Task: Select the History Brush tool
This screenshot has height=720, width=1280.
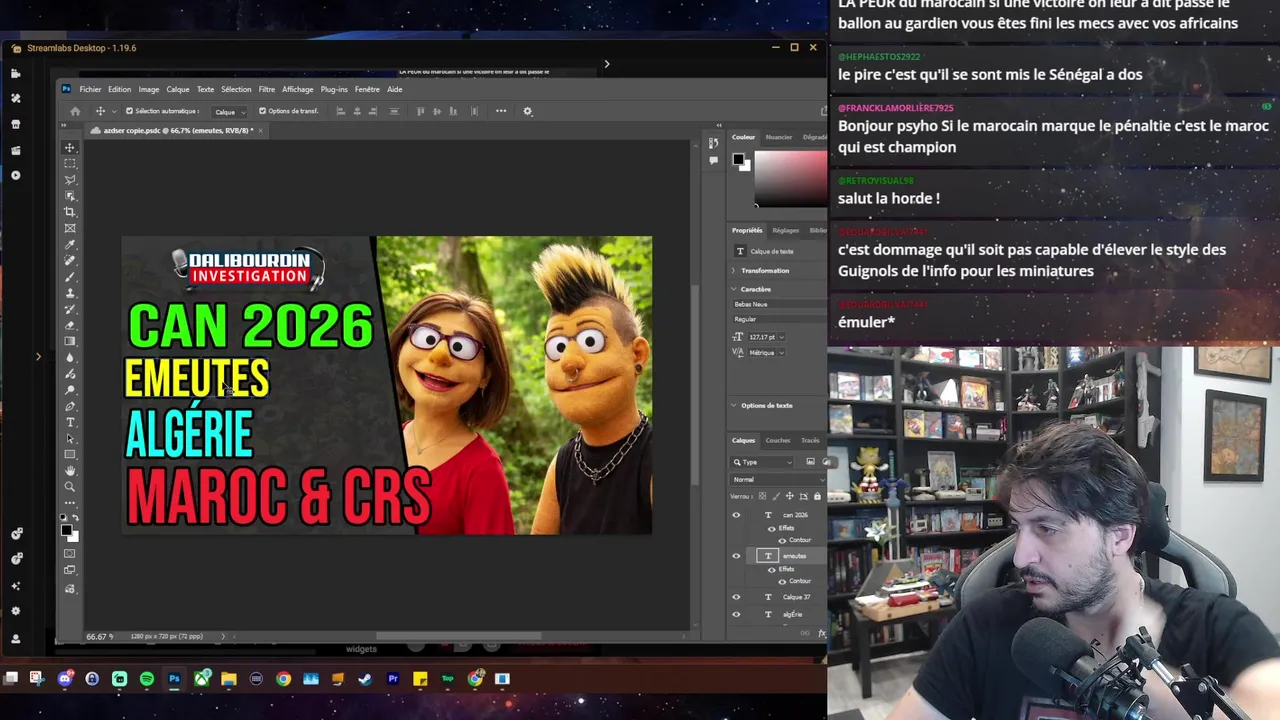Action: click(70, 309)
